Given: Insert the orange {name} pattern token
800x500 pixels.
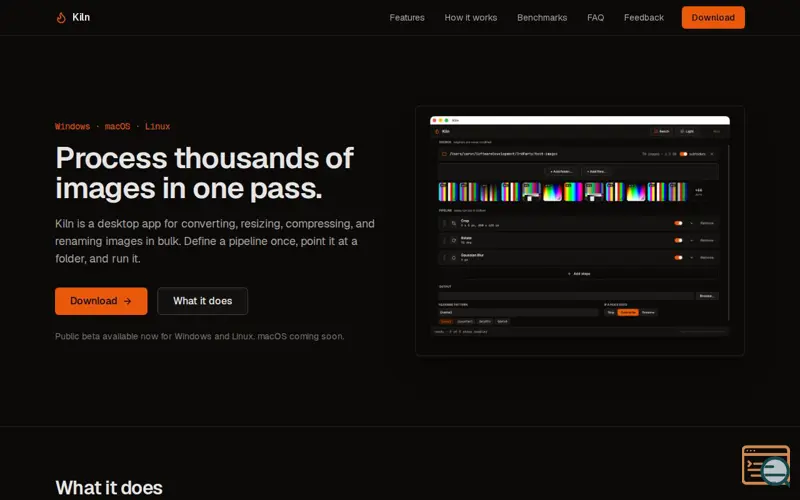Looking at the screenshot, I should [x=446, y=321].
